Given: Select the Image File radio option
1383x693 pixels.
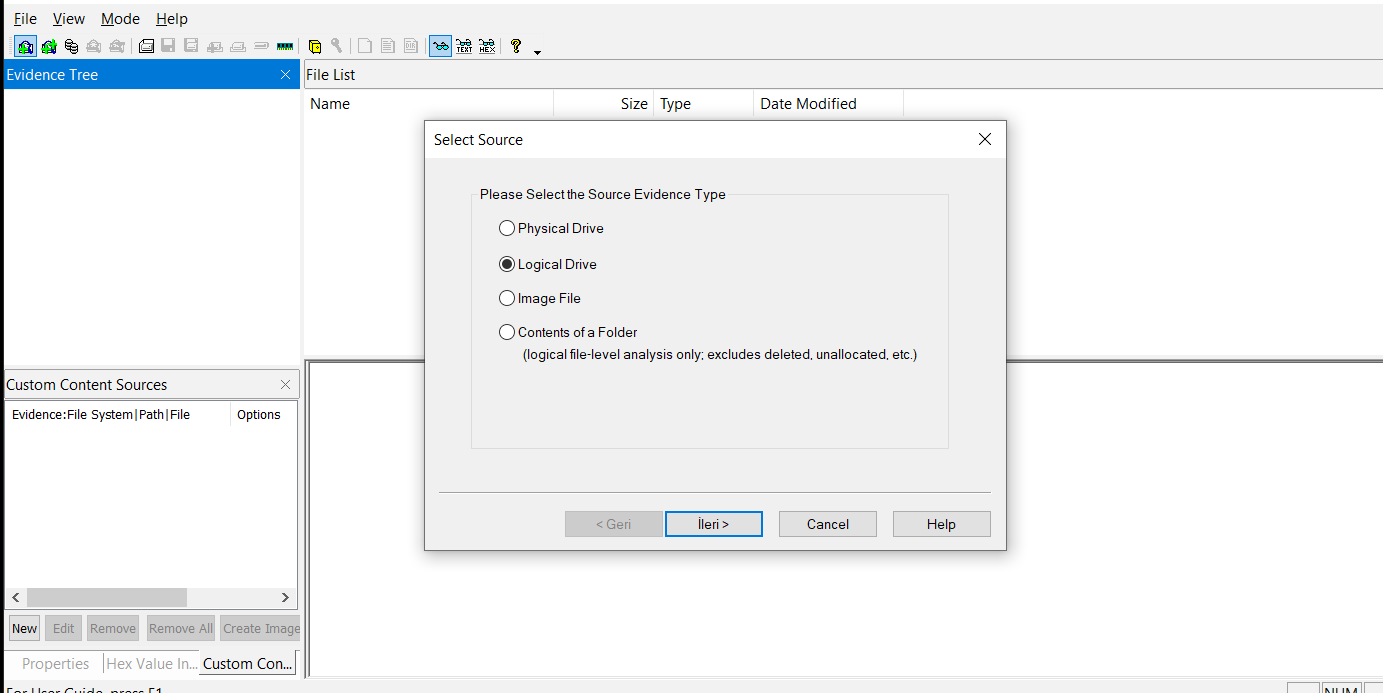Looking at the screenshot, I should [x=507, y=298].
